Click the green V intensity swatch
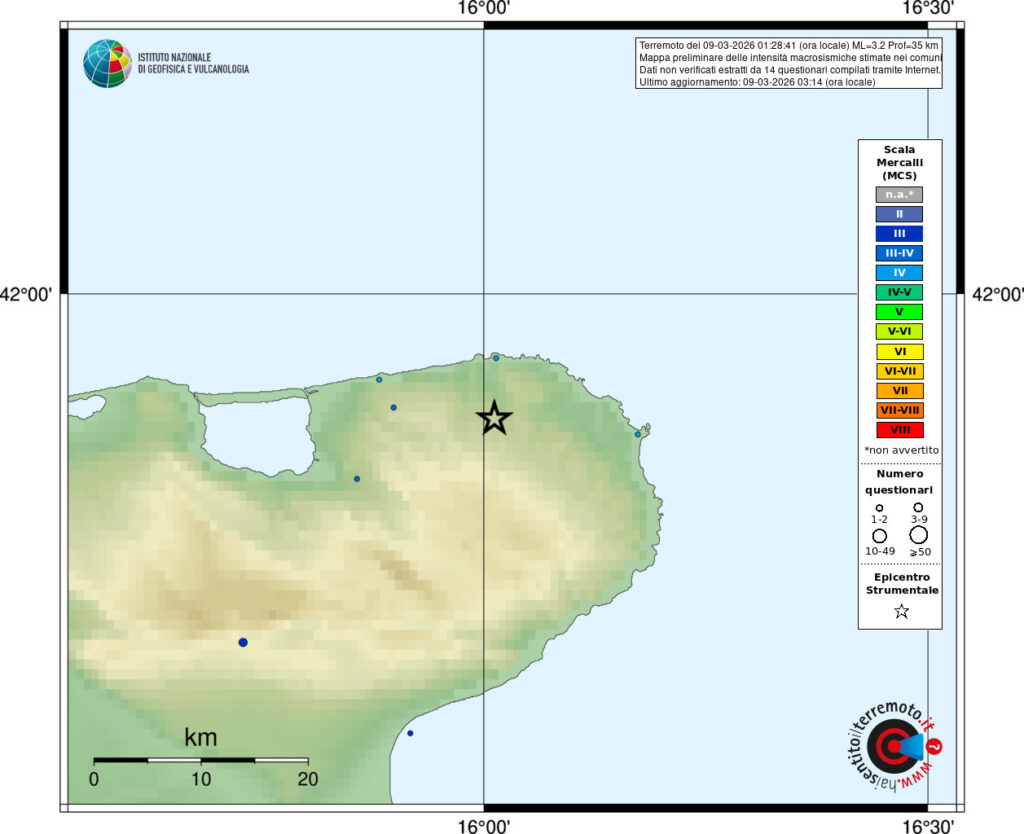Screen dimensions: 1024x834 click(x=899, y=312)
